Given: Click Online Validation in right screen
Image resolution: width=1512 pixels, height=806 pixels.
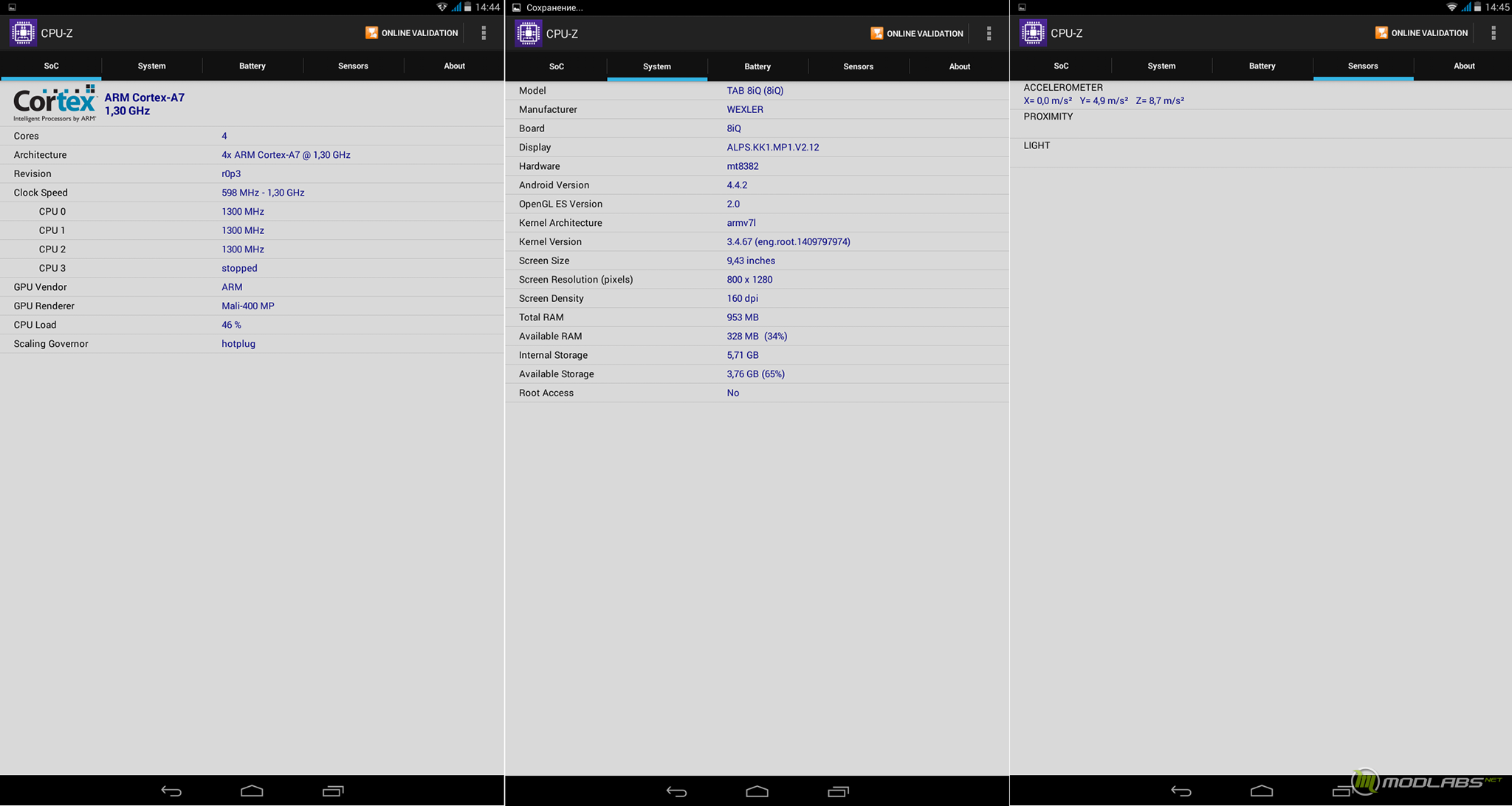Looking at the screenshot, I should tap(1422, 33).
